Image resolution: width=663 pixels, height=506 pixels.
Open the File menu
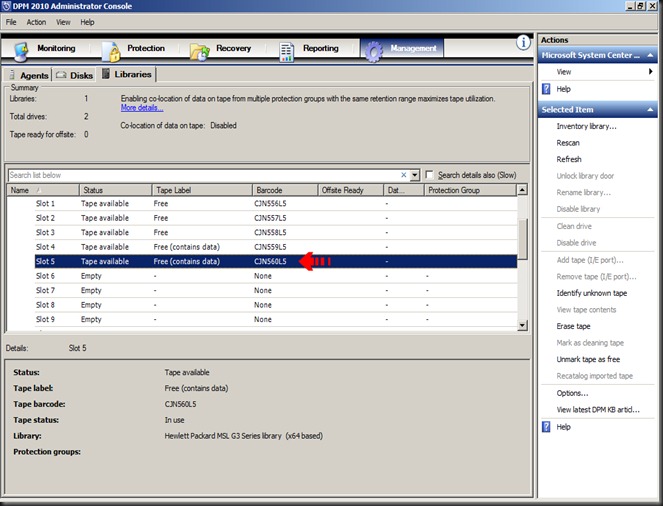click(x=11, y=22)
